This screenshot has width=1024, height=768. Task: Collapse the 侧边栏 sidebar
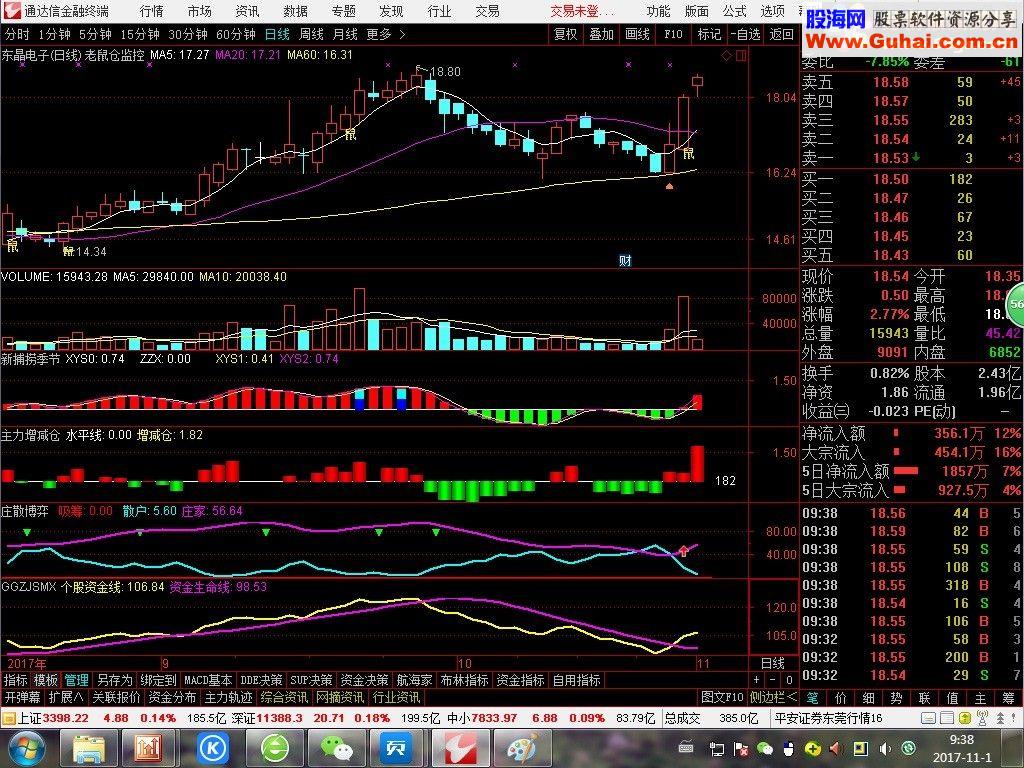(773, 697)
